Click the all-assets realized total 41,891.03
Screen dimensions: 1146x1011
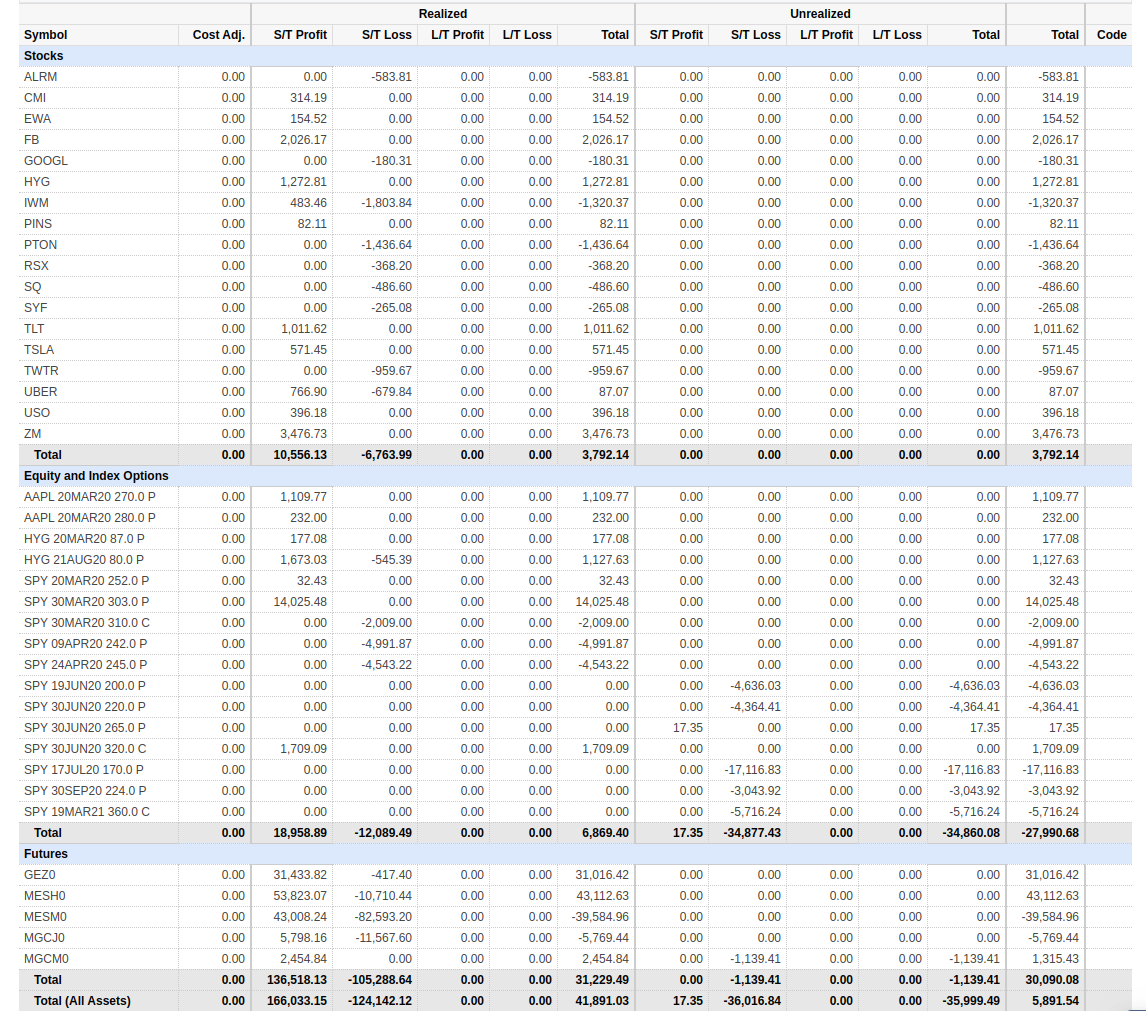point(602,1001)
